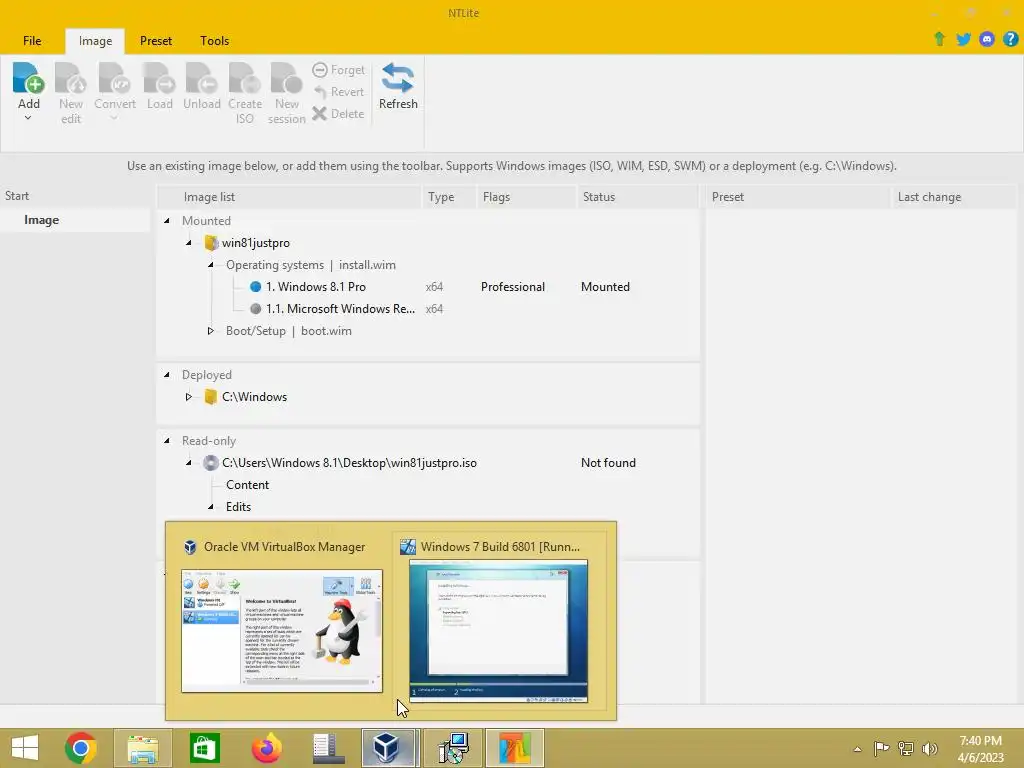Open Windows Store from the taskbar

click(x=204, y=748)
